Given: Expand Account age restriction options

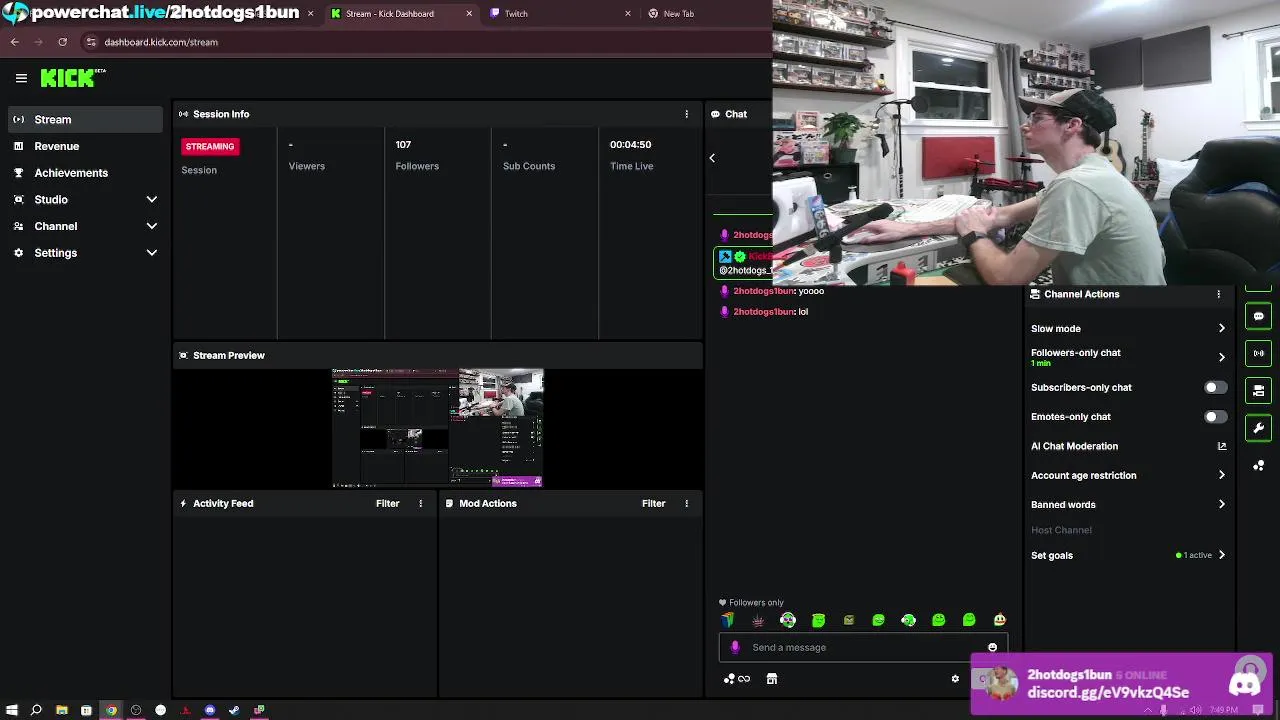Looking at the screenshot, I should point(1221,475).
